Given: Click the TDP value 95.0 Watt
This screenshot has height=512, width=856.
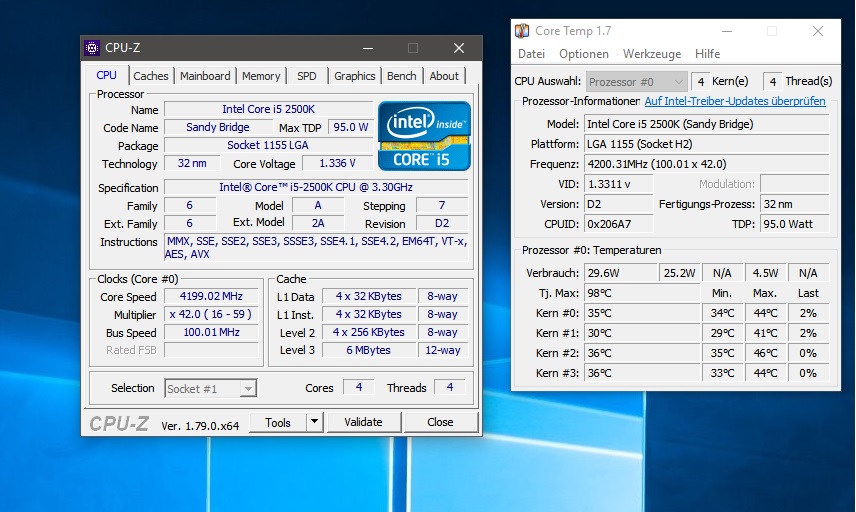Looking at the screenshot, I should point(794,224).
